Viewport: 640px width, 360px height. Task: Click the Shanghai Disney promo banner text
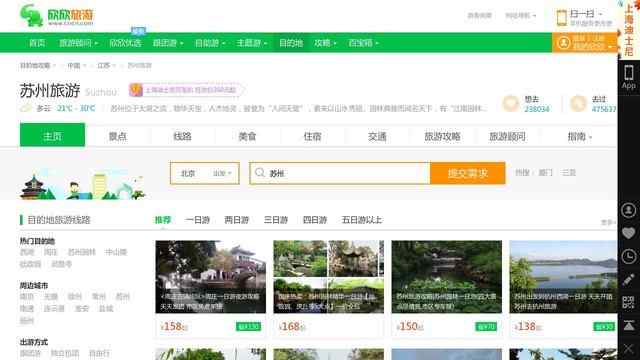coord(191,90)
